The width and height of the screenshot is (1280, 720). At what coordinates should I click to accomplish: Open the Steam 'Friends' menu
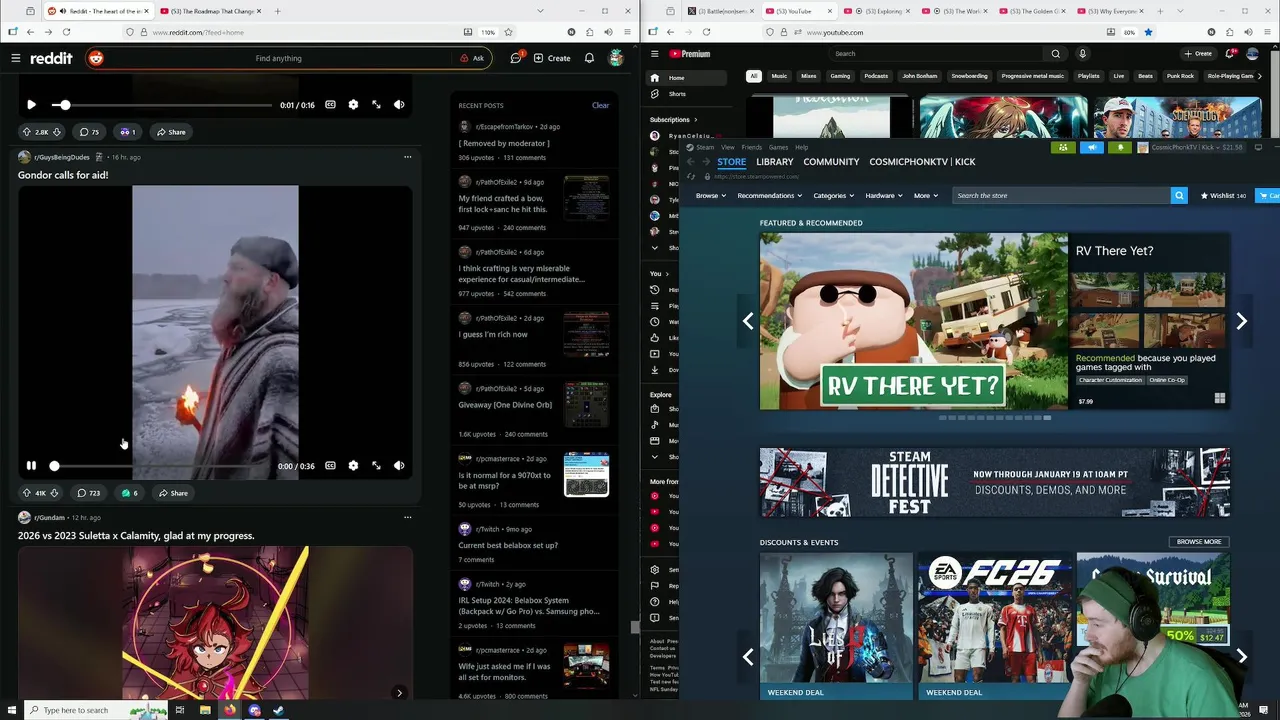[x=751, y=147]
